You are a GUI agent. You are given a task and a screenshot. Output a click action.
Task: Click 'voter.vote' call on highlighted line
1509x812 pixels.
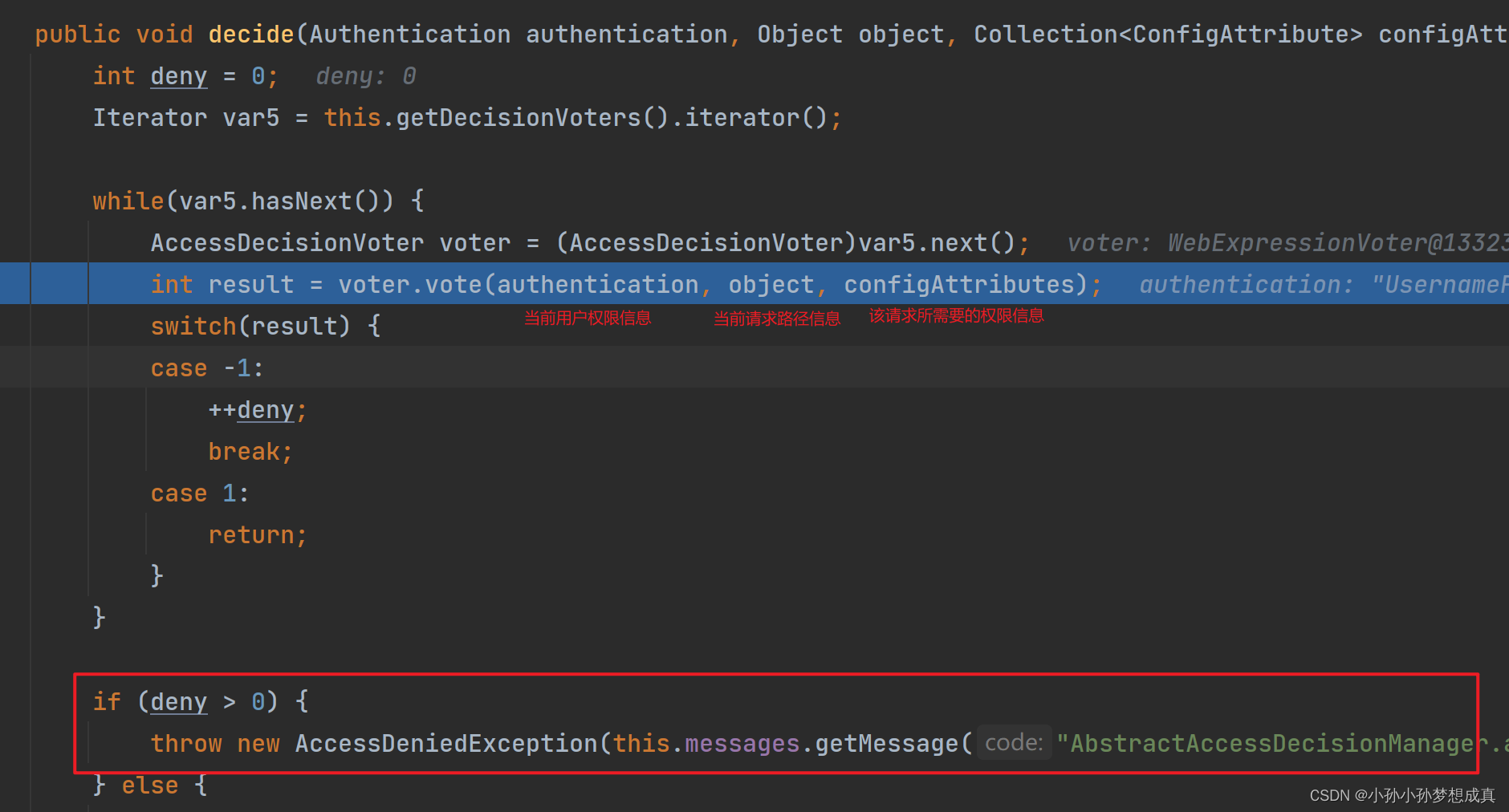pyautogui.click(x=409, y=285)
